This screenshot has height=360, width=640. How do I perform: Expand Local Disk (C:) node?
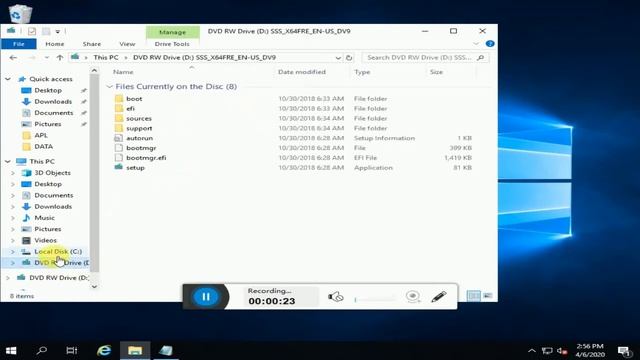point(13,251)
